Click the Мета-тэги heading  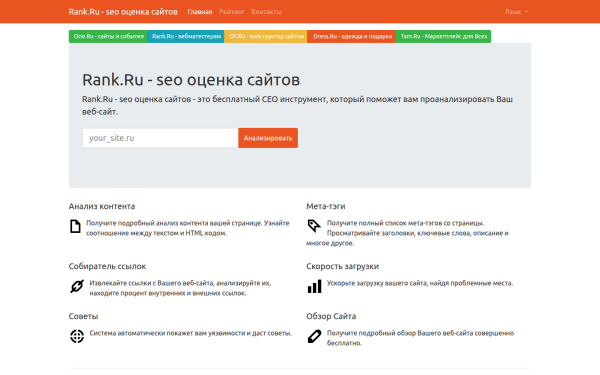pyautogui.click(x=326, y=206)
